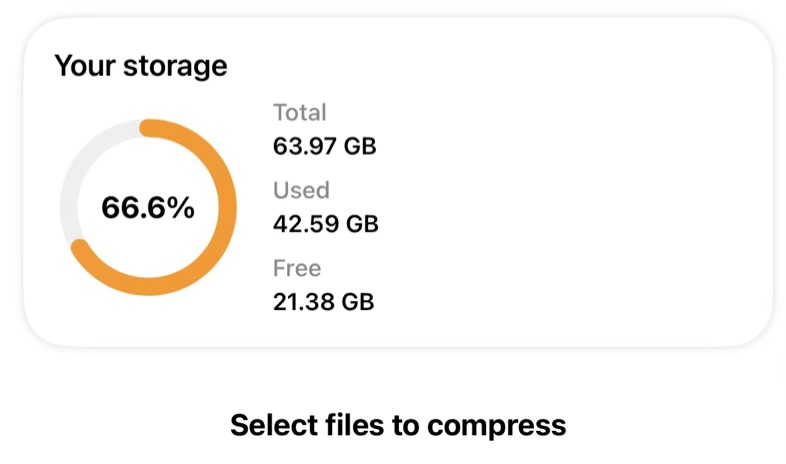The image size is (786, 464).
Task: Select the "Used" label
Action: 300,190
